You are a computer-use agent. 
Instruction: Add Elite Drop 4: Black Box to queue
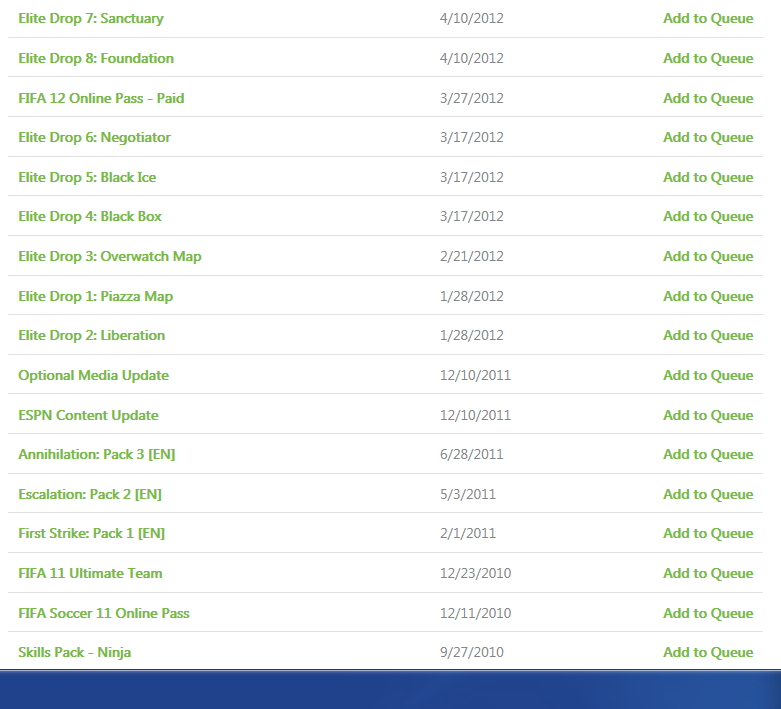(708, 217)
